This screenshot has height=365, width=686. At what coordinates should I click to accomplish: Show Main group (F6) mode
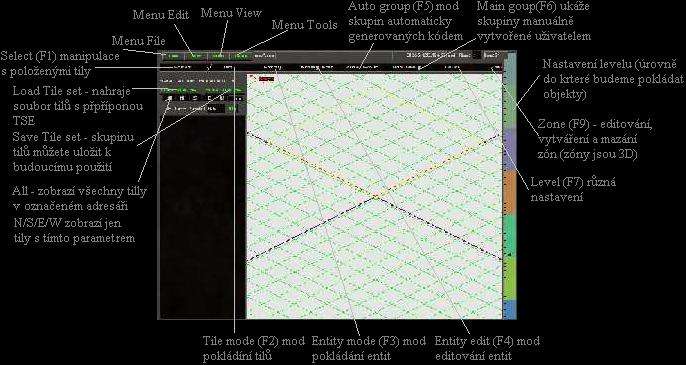click(405, 67)
